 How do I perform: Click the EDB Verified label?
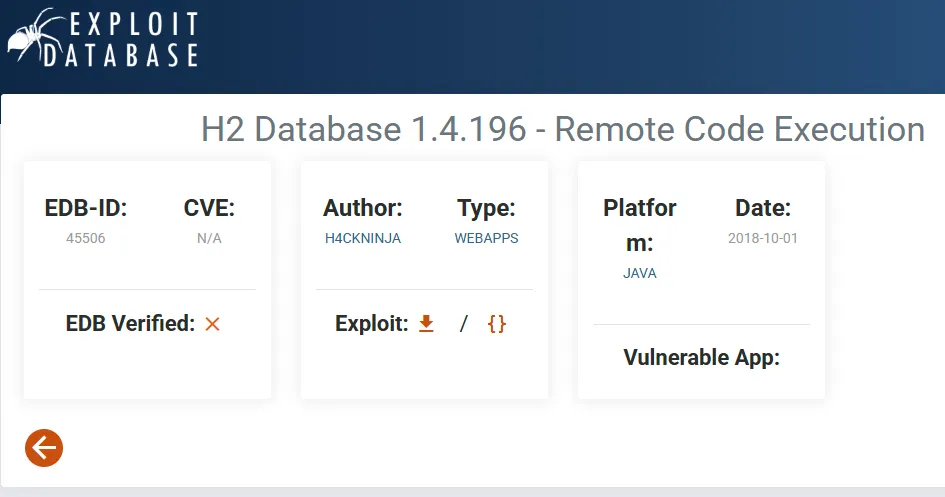point(130,324)
